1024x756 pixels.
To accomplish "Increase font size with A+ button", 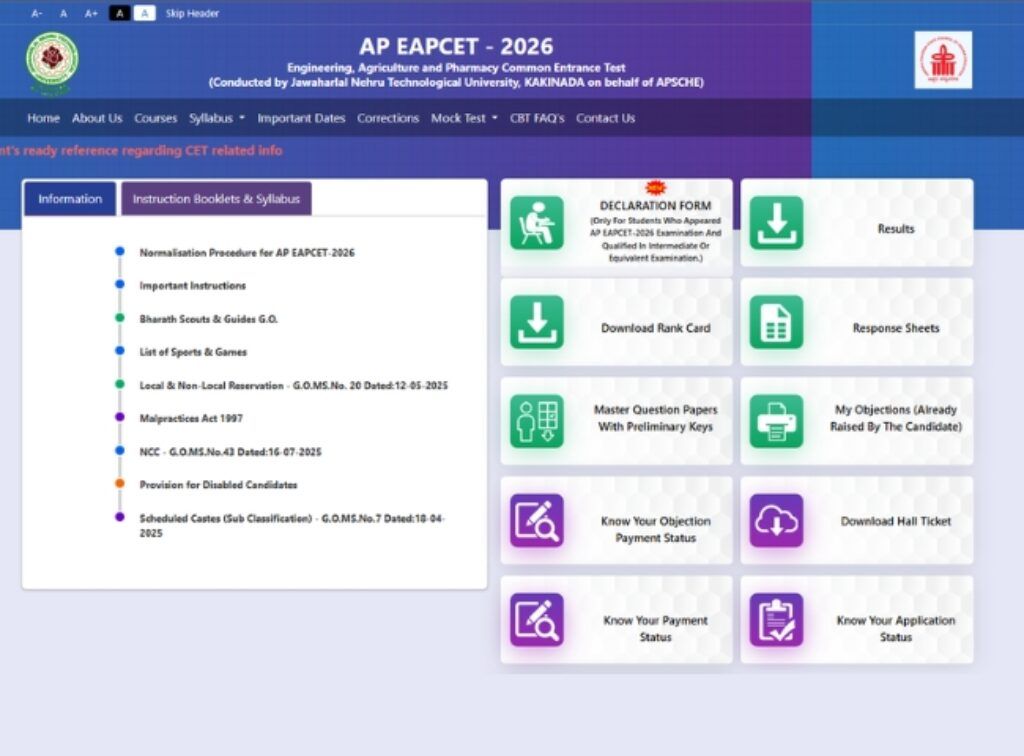I will click(x=91, y=13).
